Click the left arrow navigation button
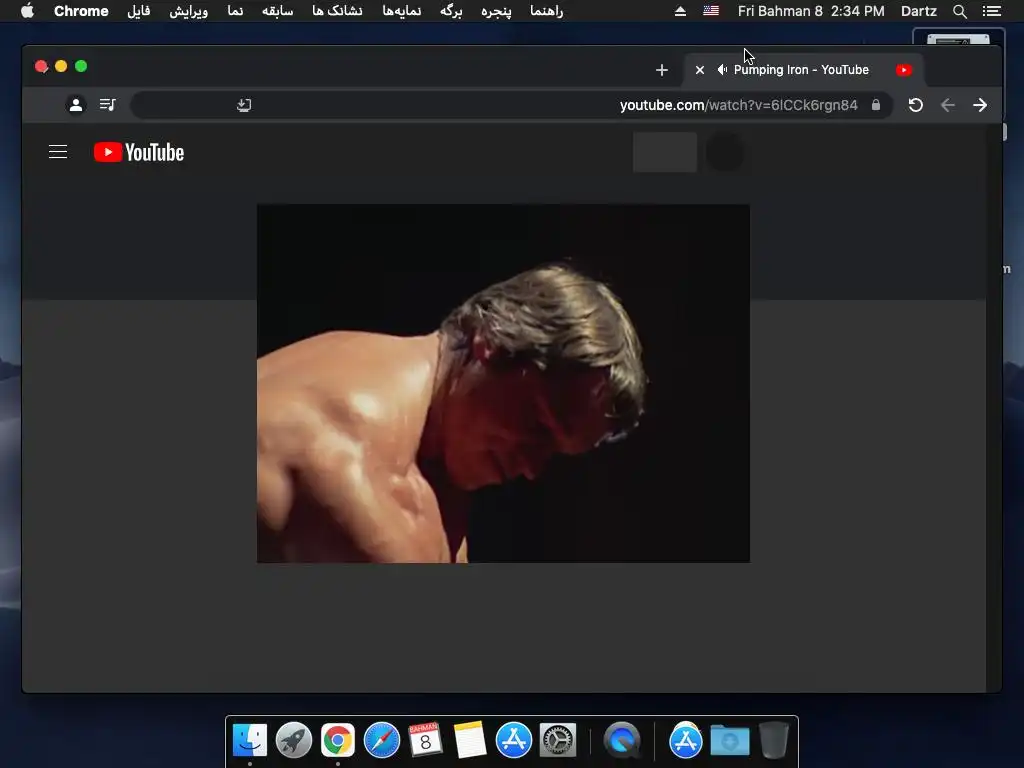 point(948,104)
